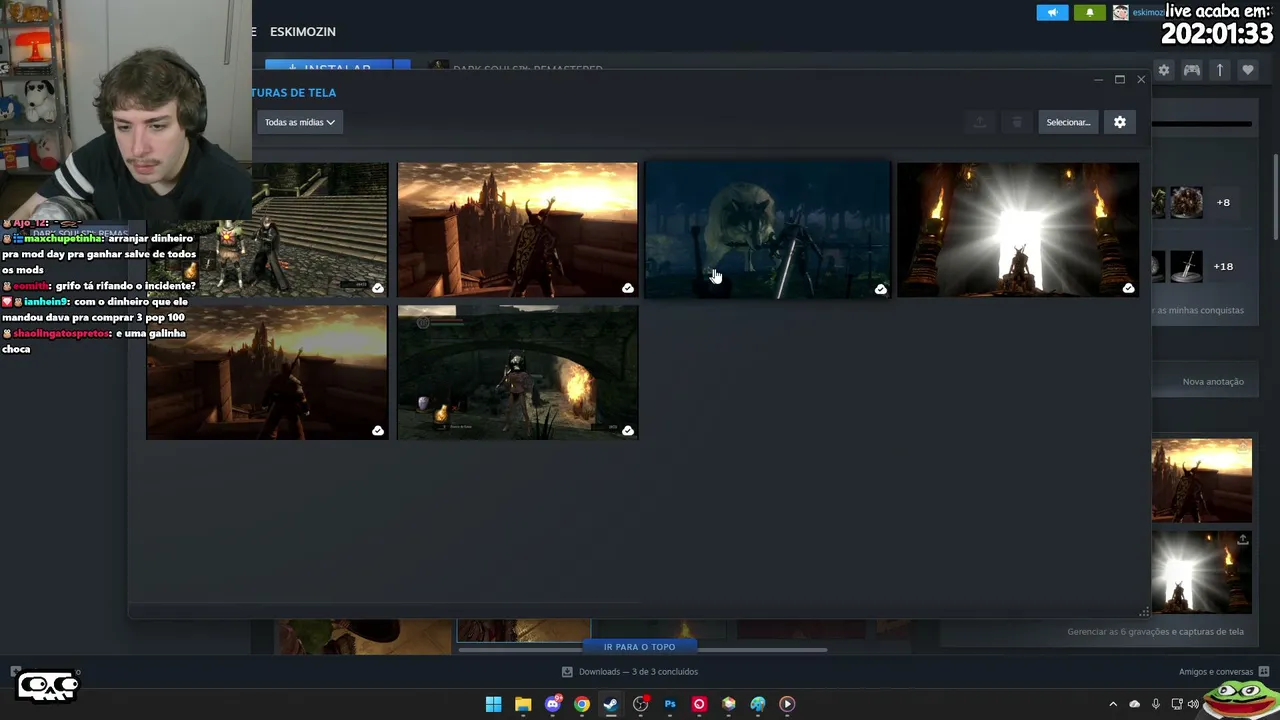Open the Todas as mídias filter dropdown
Image resolution: width=1280 pixels, height=720 pixels.
click(x=300, y=122)
